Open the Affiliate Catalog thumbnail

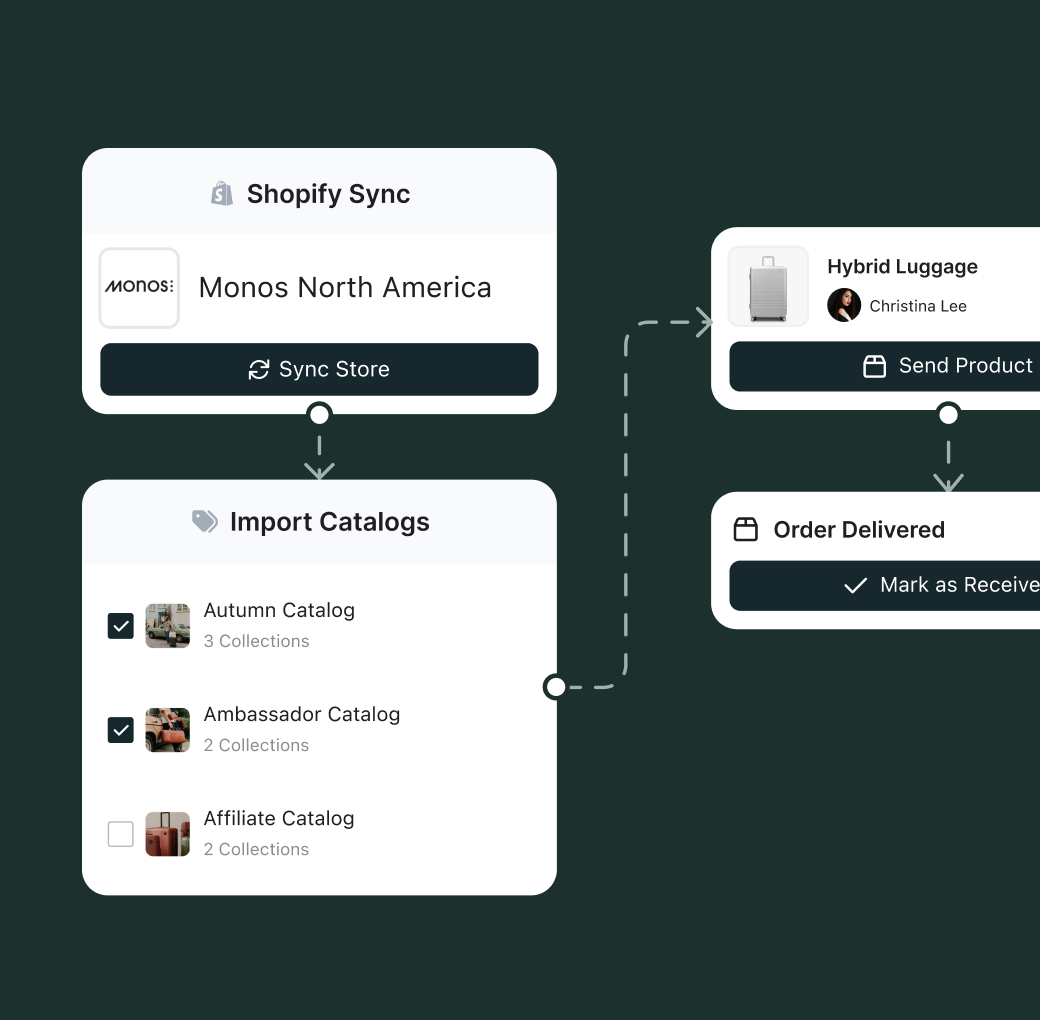point(168,834)
